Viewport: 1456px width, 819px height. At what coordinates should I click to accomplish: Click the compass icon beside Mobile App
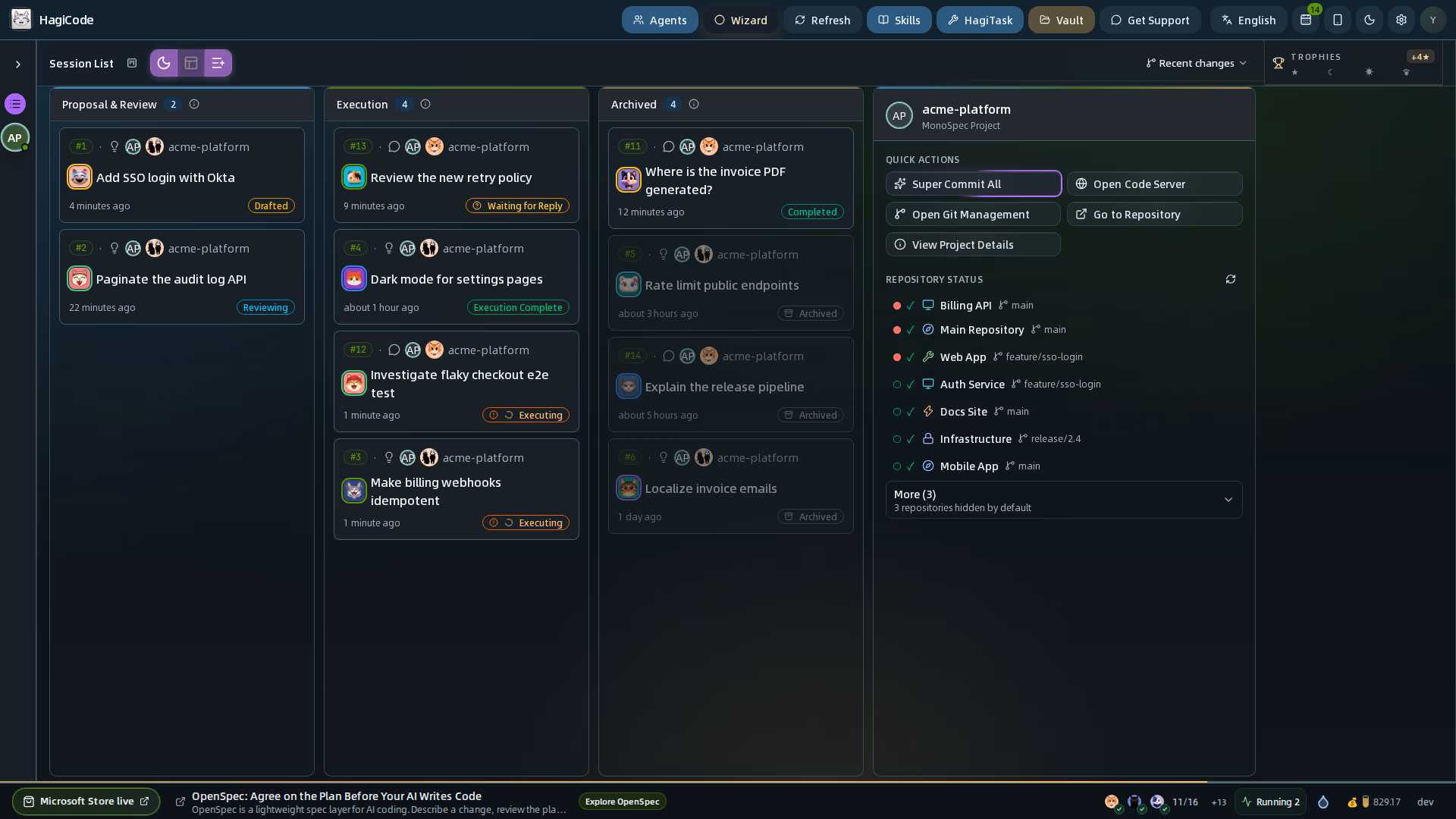927,466
